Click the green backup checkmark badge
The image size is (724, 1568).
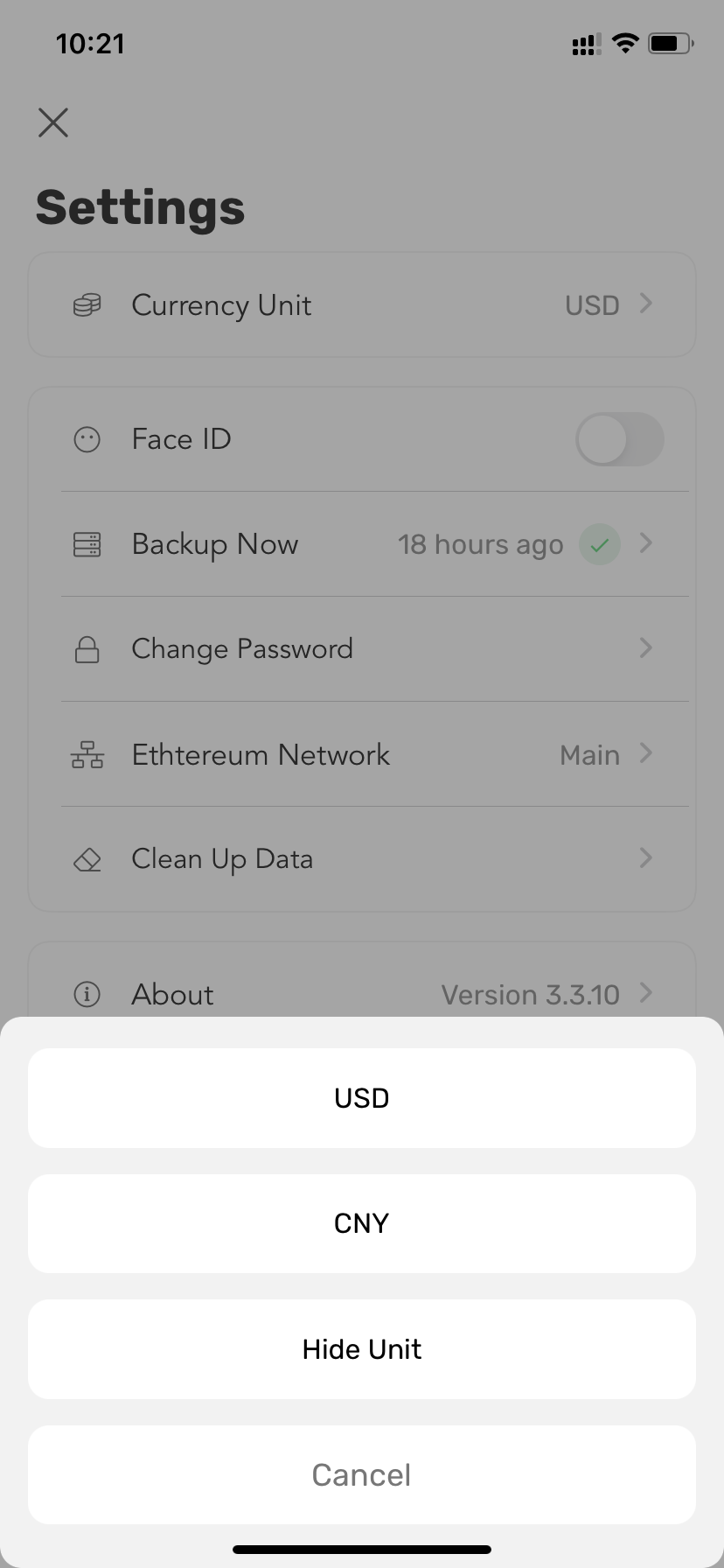599,544
